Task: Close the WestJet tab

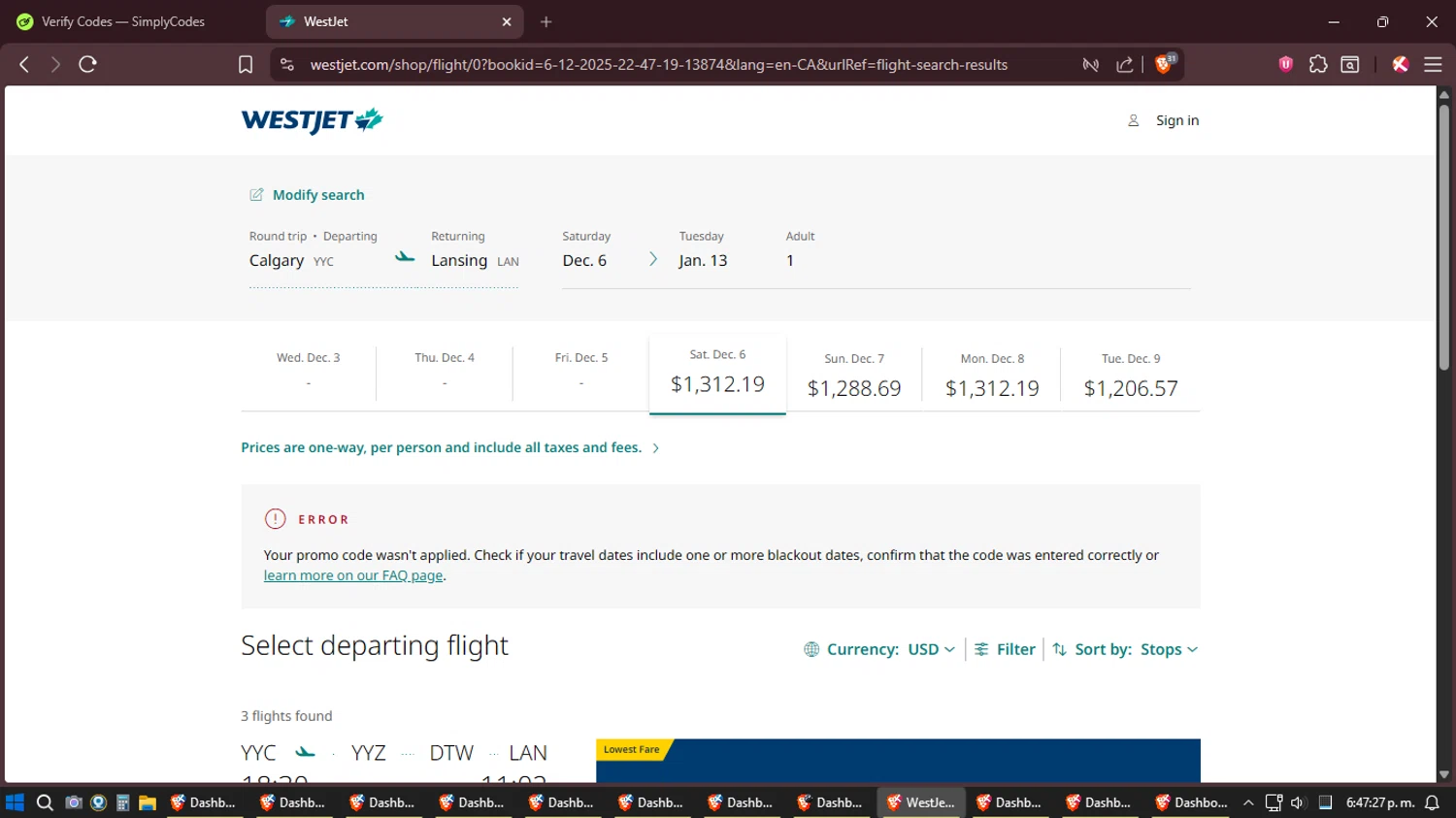Action: pyautogui.click(x=507, y=21)
